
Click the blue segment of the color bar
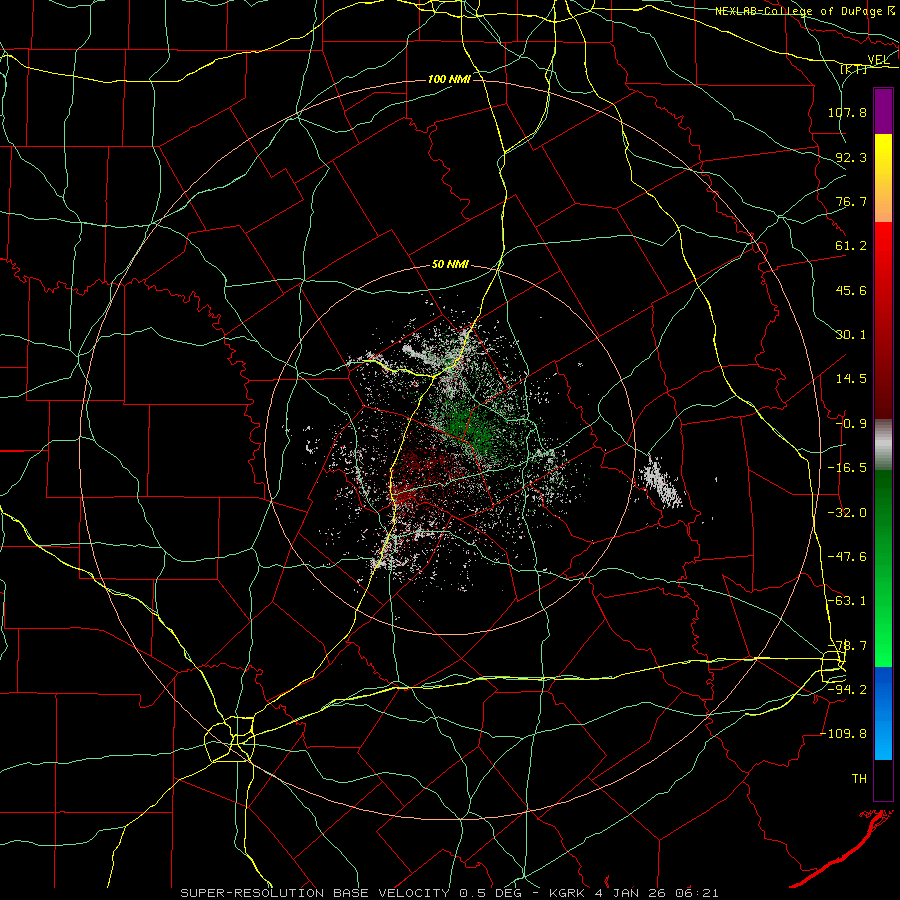883,713
